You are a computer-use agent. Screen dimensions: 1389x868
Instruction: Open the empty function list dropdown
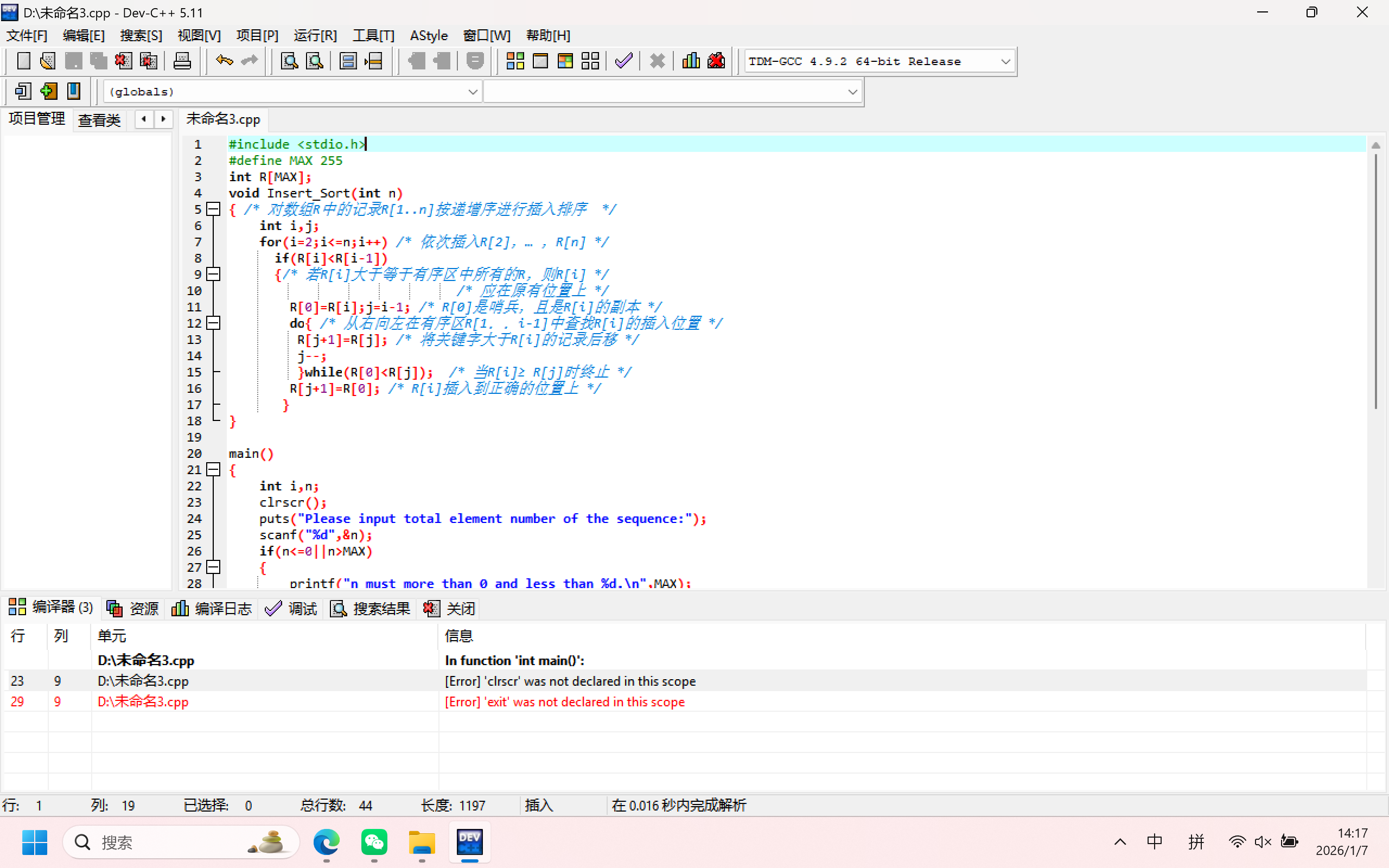(x=852, y=92)
